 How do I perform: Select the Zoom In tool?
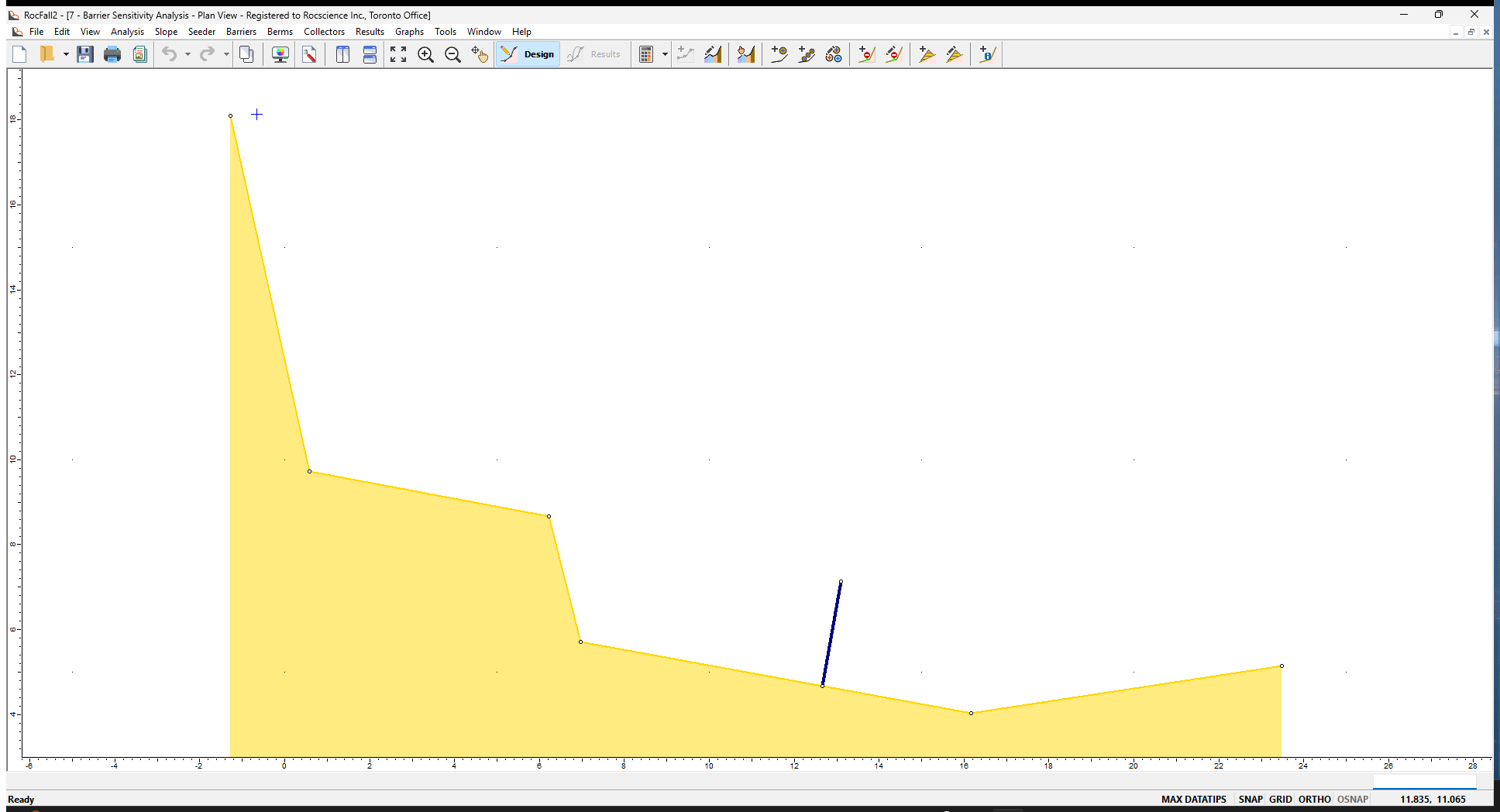coord(425,54)
